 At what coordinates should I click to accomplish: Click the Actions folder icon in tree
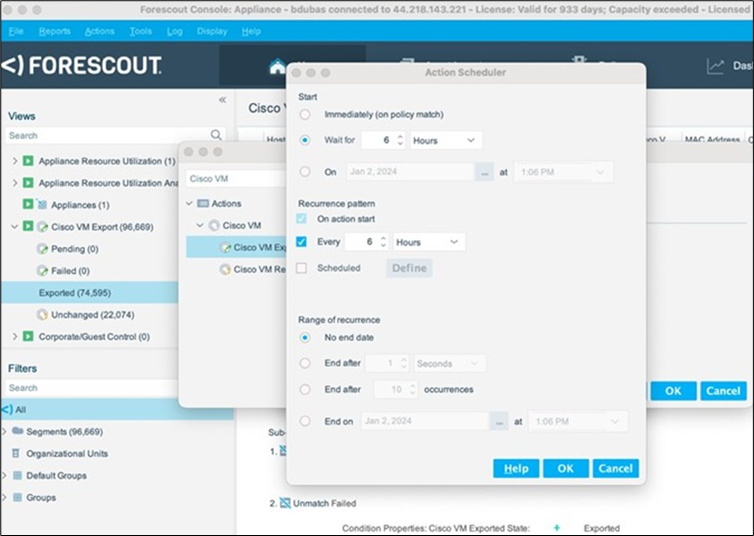click(203, 203)
